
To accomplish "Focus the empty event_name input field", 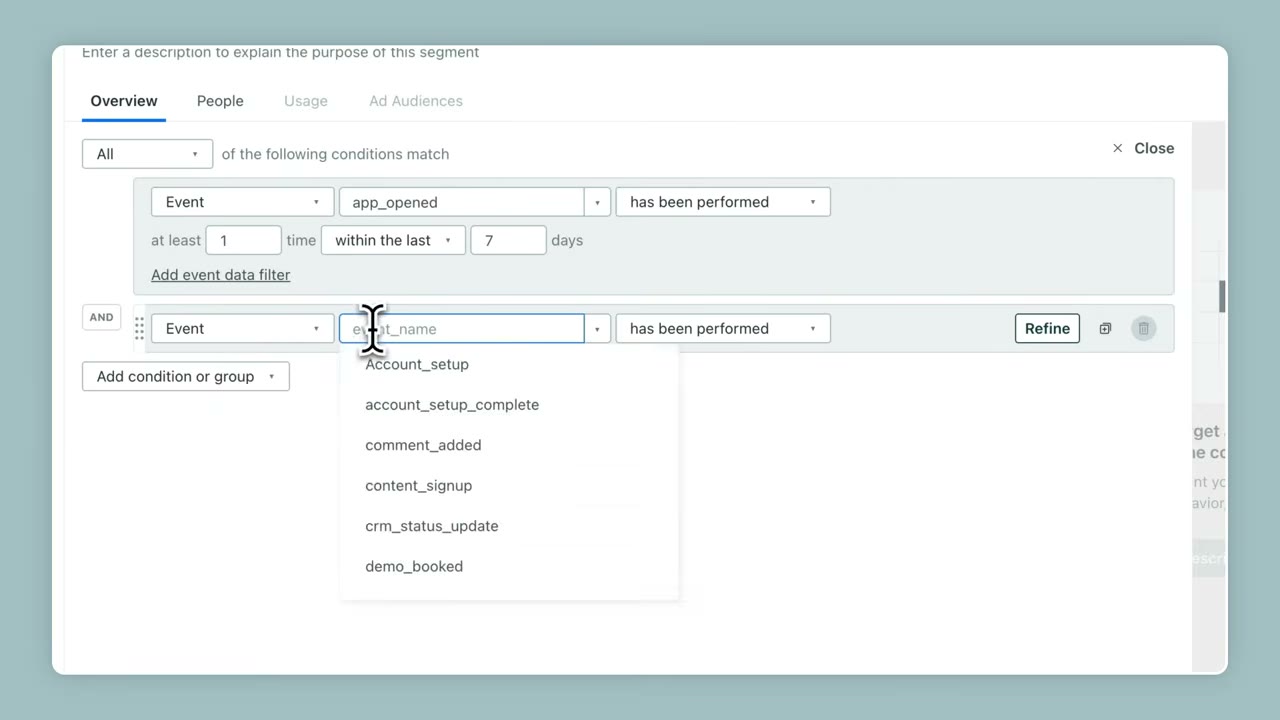I will [462, 329].
